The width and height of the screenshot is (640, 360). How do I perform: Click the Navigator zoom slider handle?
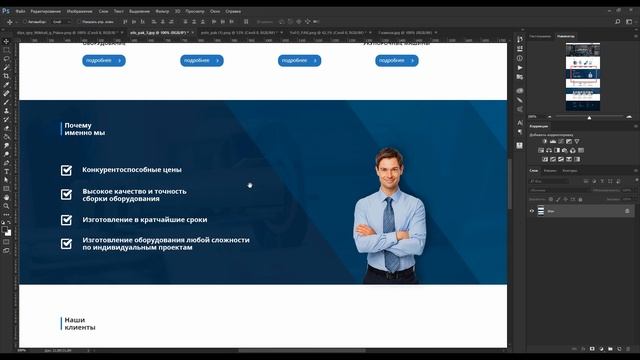[x=589, y=118]
